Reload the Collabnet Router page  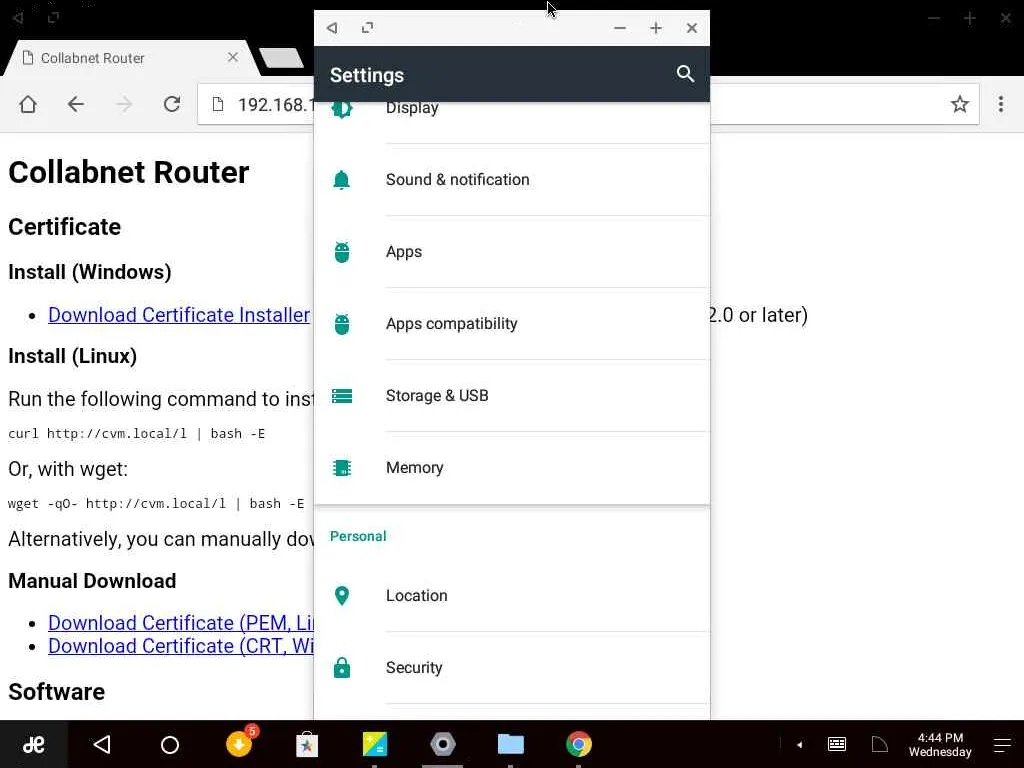pos(172,104)
